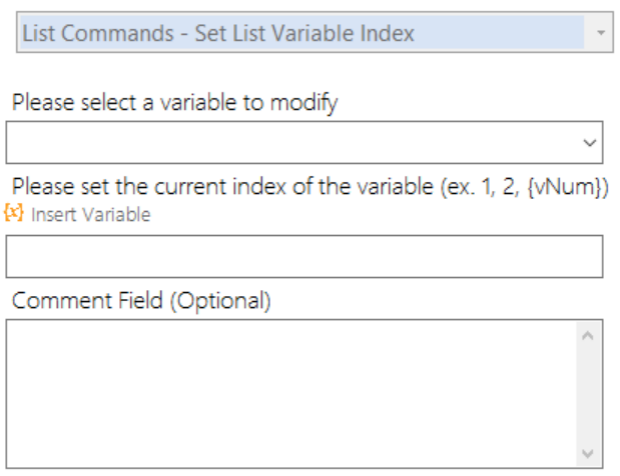Screen dimensions: 620x476
Task: Focus the current index input field
Action: (x=304, y=256)
